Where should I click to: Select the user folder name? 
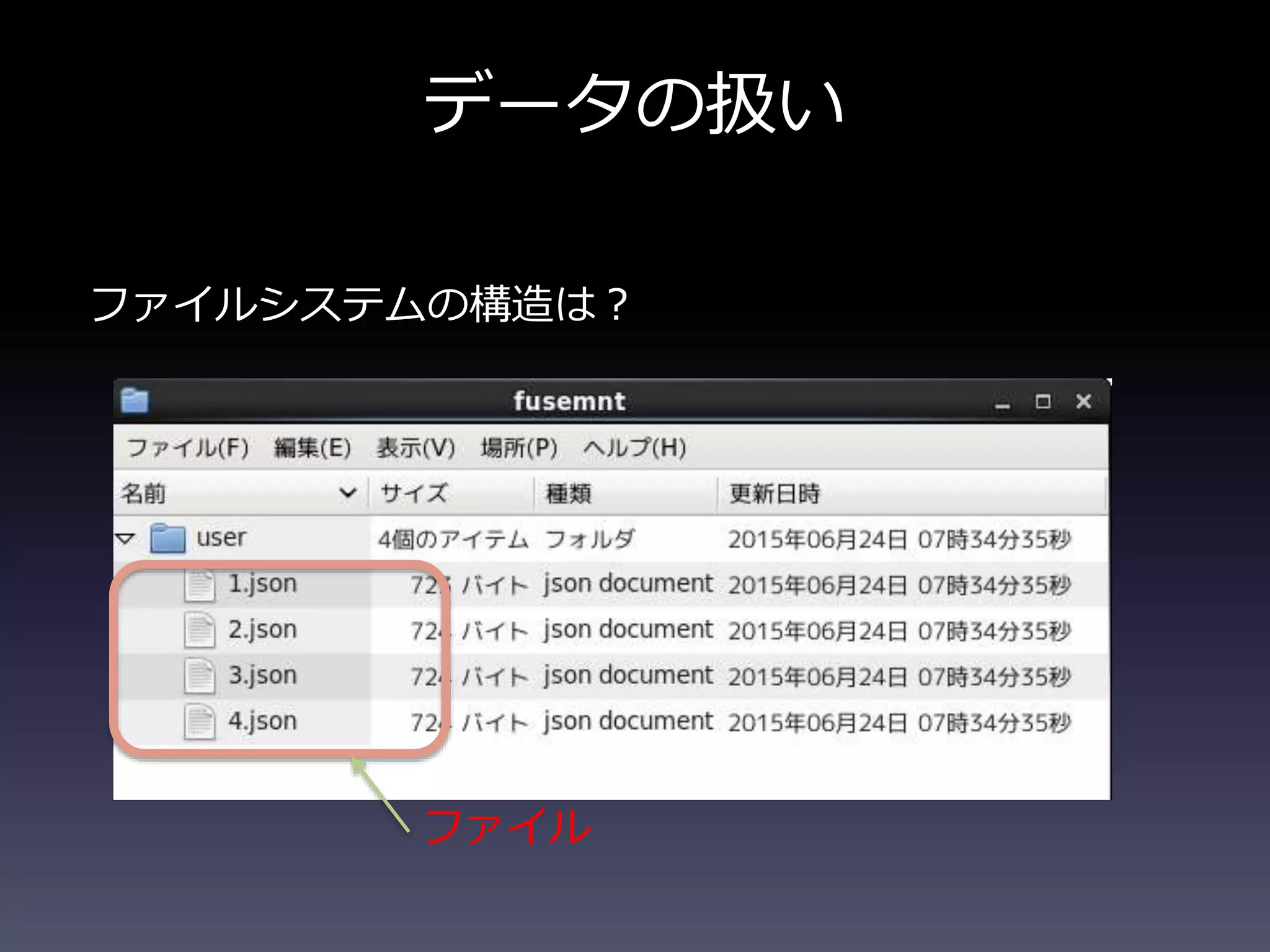[221, 537]
